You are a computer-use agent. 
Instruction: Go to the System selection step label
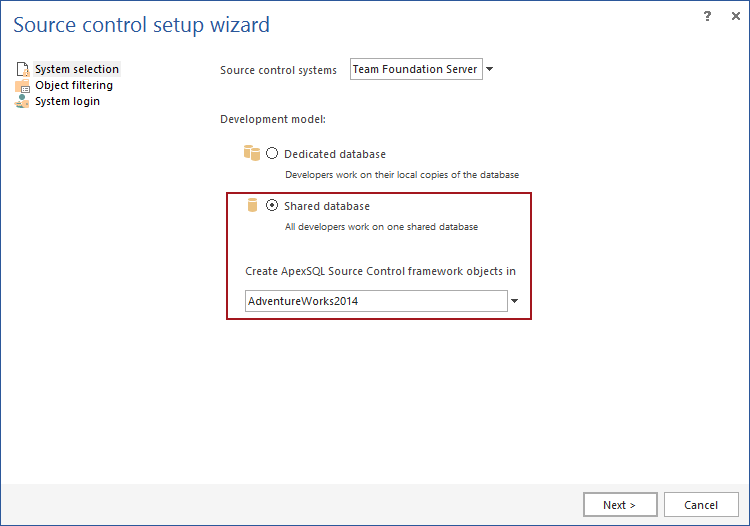[x=77, y=69]
